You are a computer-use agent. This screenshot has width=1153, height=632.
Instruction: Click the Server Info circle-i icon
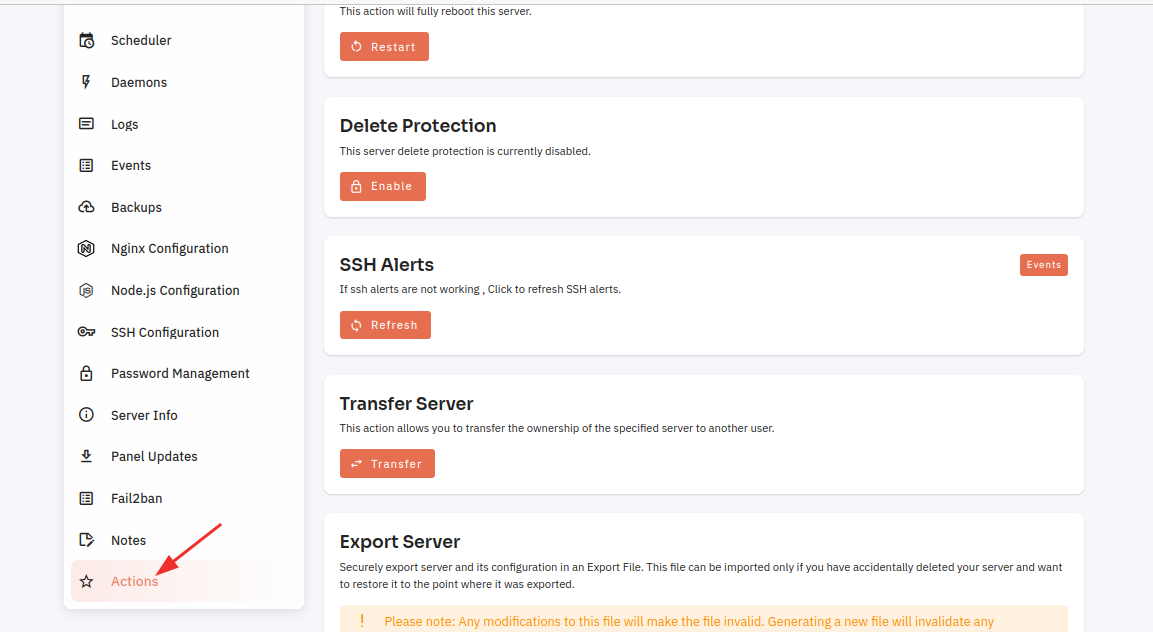coord(86,415)
